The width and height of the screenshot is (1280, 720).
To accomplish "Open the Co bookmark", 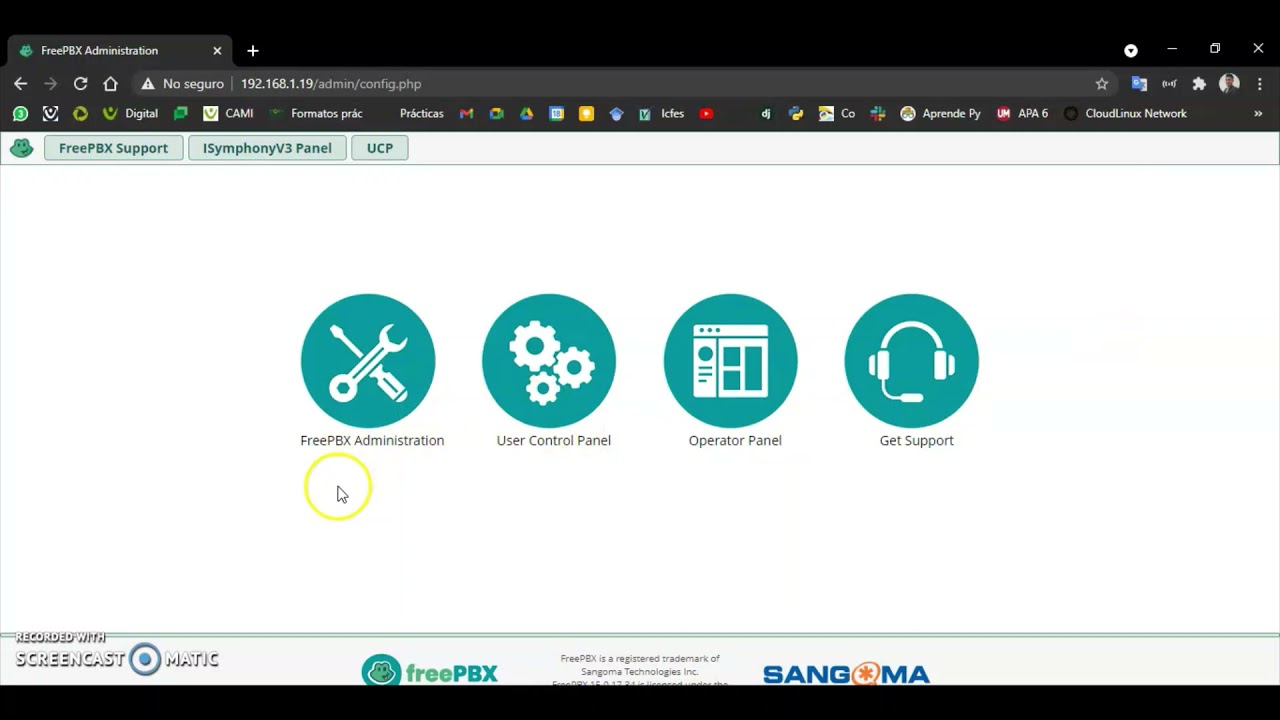I will pyautogui.click(x=837, y=114).
